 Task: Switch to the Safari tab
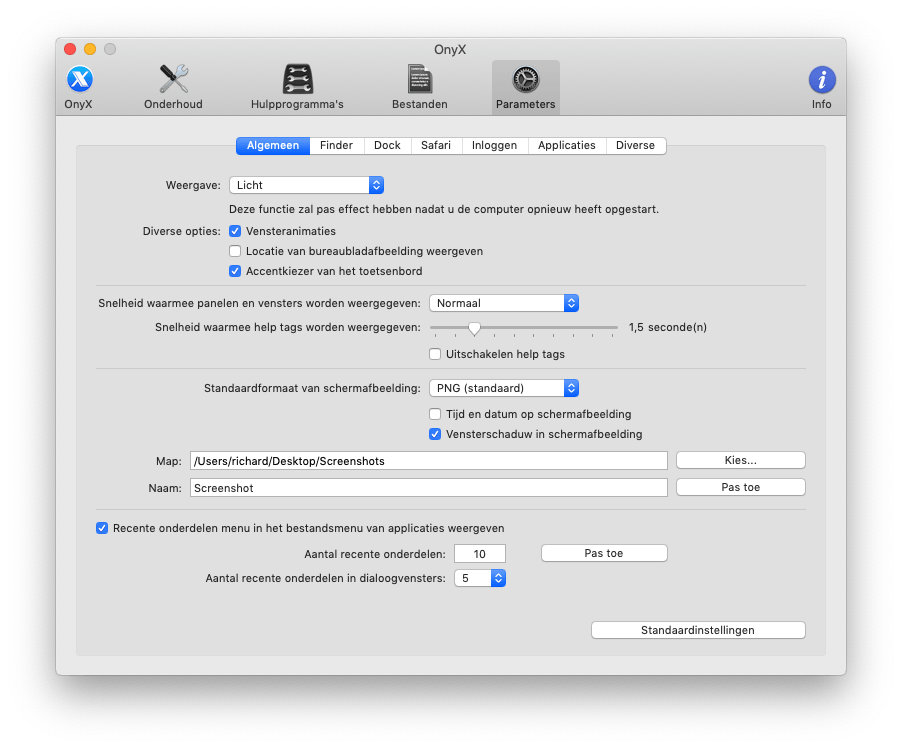[x=435, y=146]
